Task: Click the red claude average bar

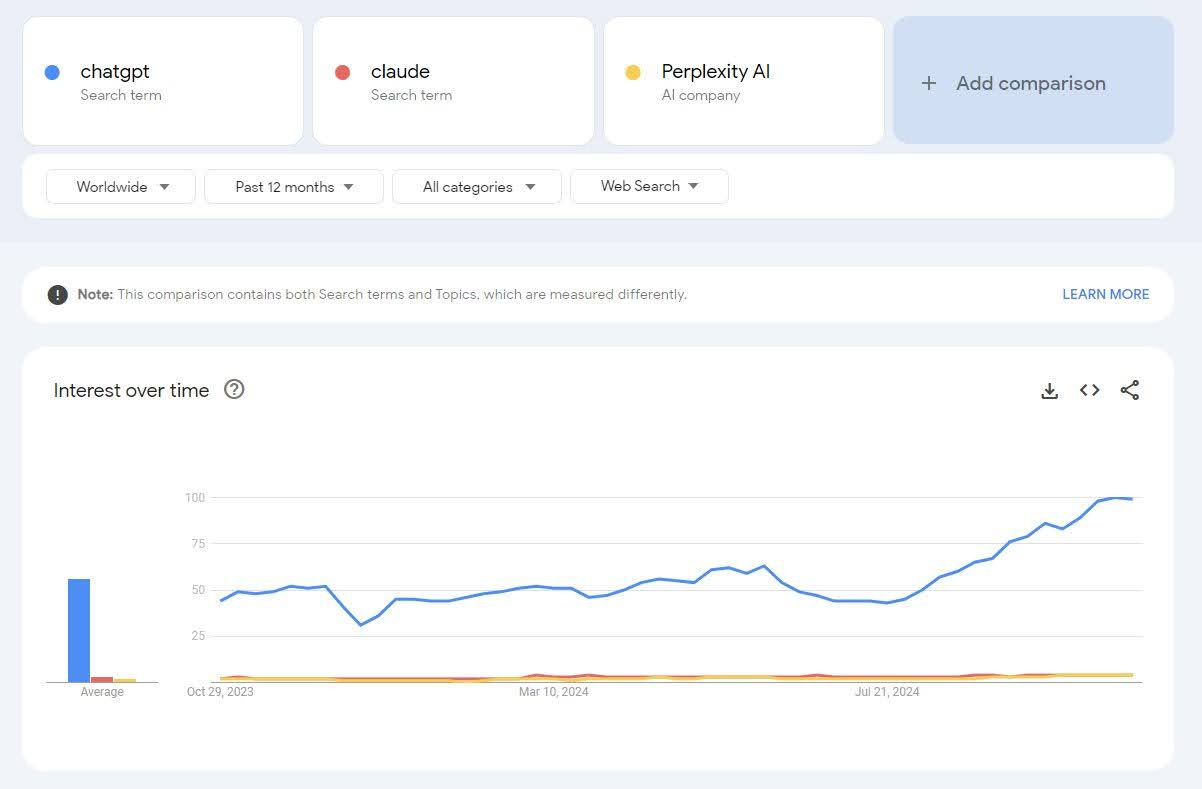Action: [102, 679]
